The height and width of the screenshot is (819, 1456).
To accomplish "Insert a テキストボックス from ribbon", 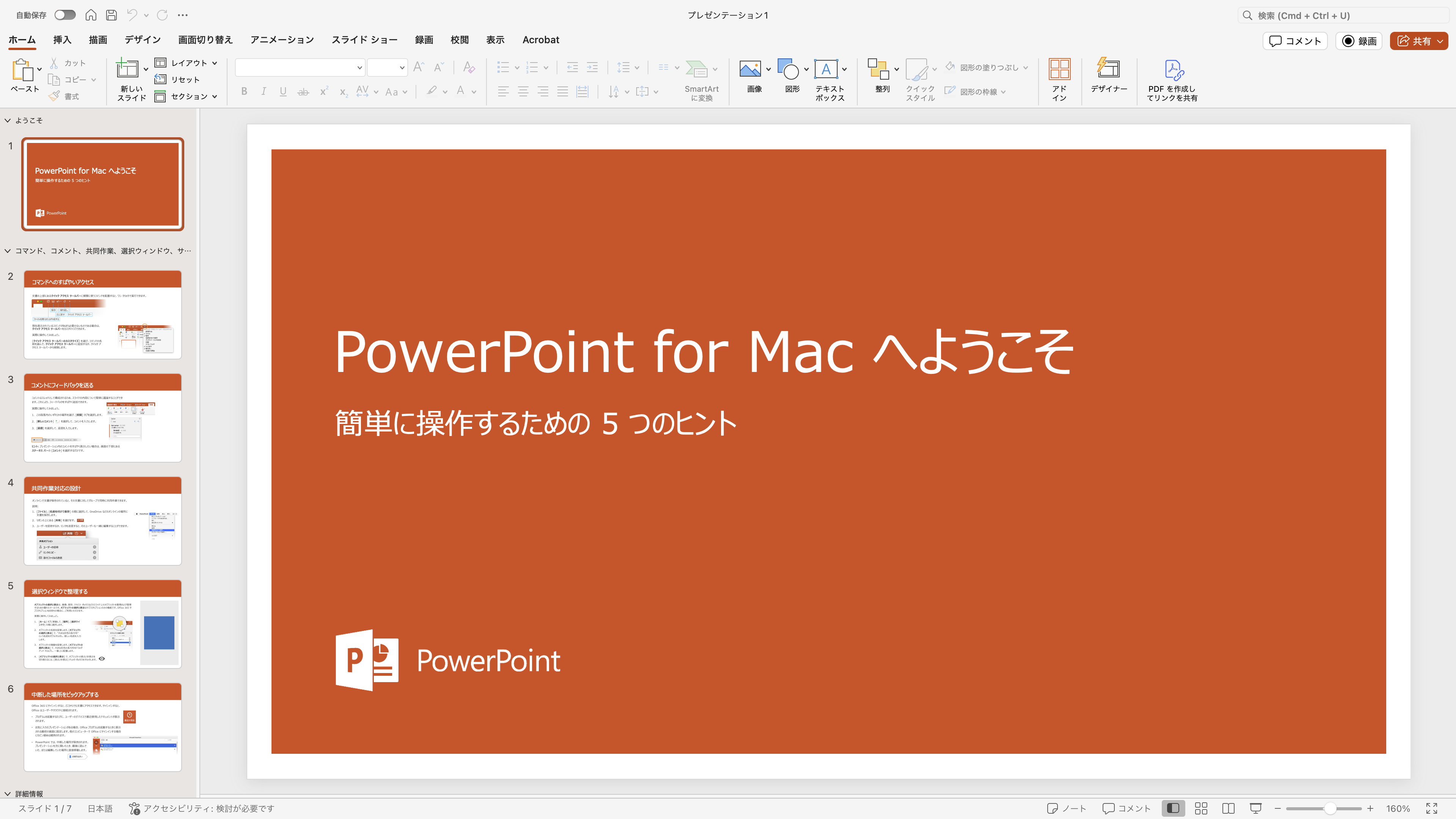I will (826, 69).
